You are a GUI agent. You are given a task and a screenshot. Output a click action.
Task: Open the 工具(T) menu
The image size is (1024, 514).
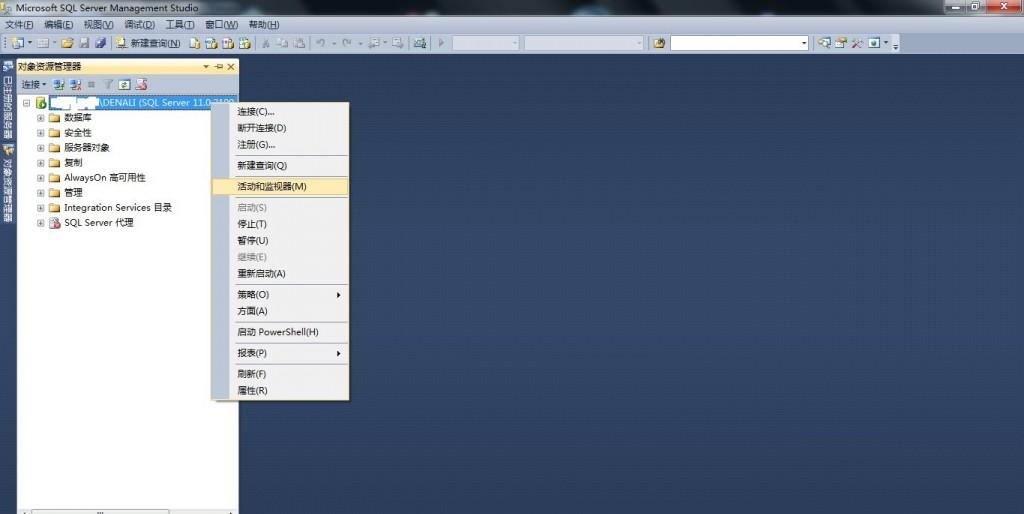click(x=180, y=25)
